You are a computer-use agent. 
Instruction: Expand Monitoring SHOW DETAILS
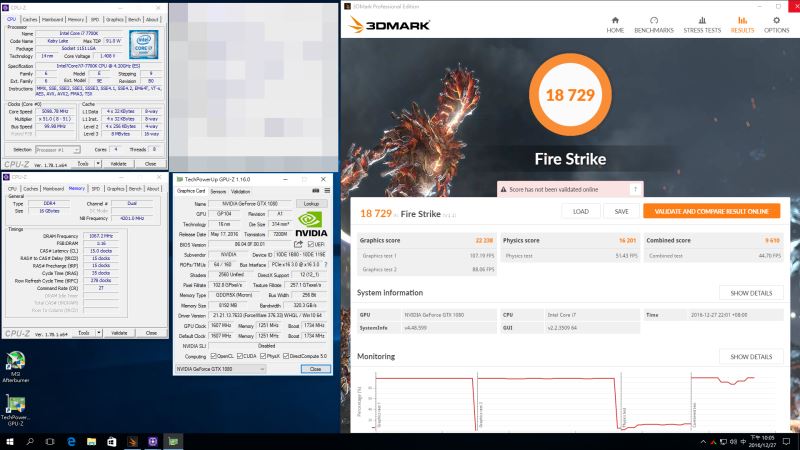click(751, 357)
